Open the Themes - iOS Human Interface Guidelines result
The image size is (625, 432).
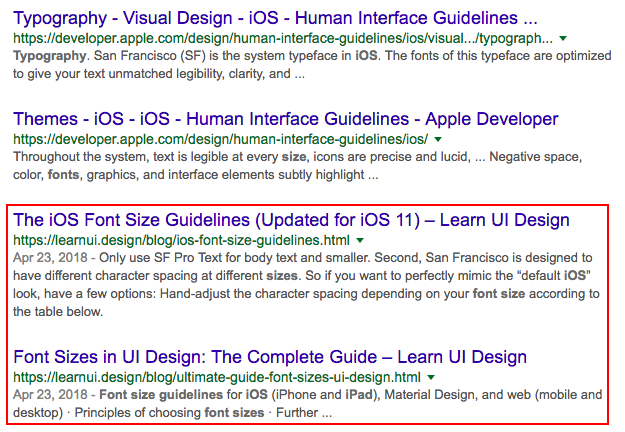tap(285, 119)
